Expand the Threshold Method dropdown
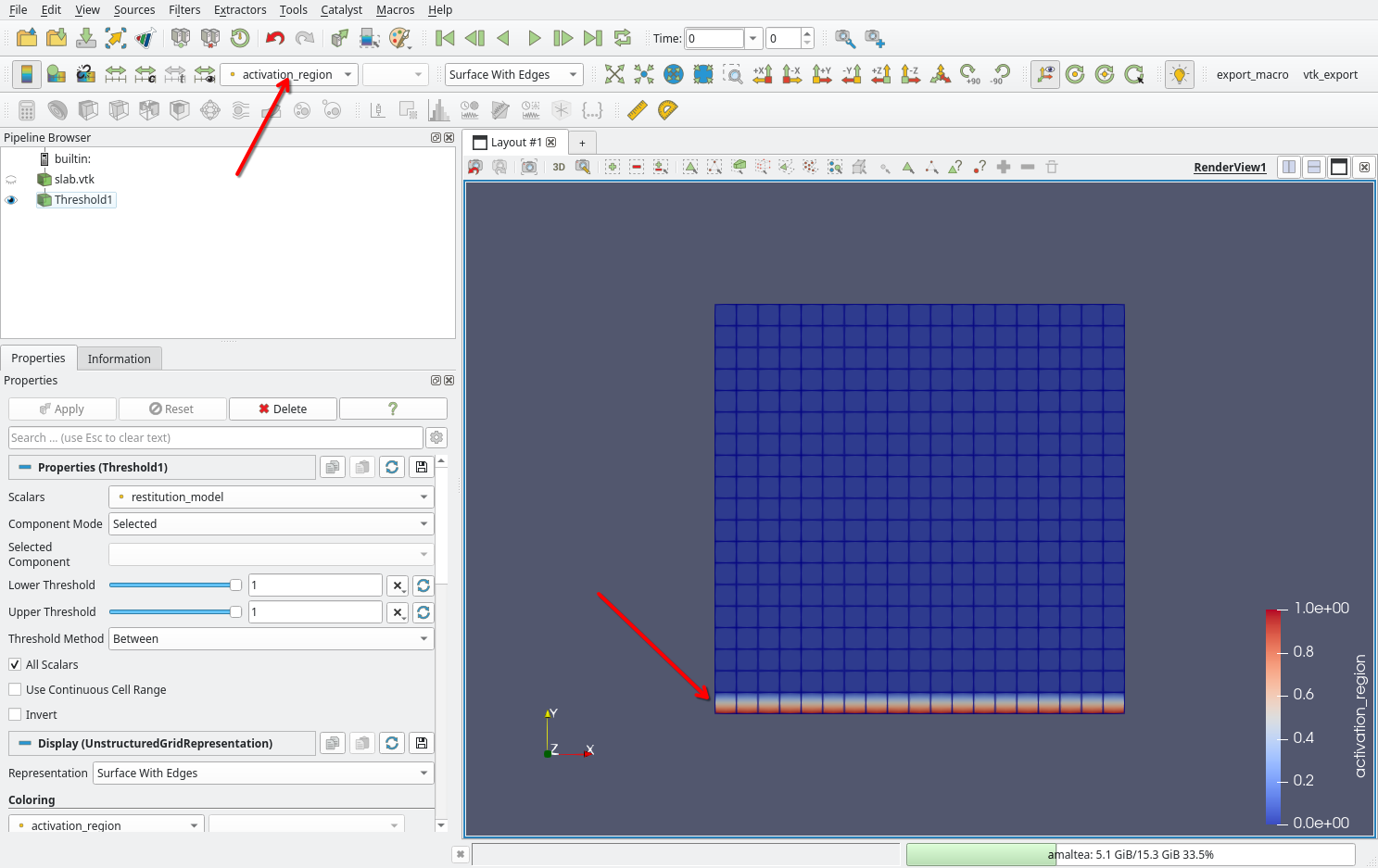Image resolution: width=1378 pixels, height=868 pixels. [271, 638]
